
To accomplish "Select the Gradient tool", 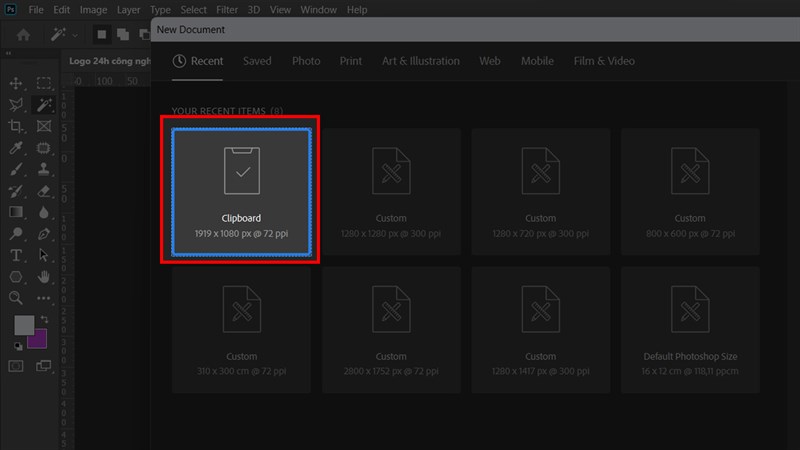I will (x=16, y=212).
